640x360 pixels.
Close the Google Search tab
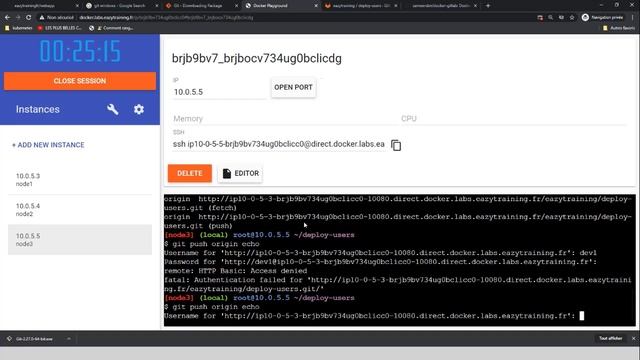(157, 6)
